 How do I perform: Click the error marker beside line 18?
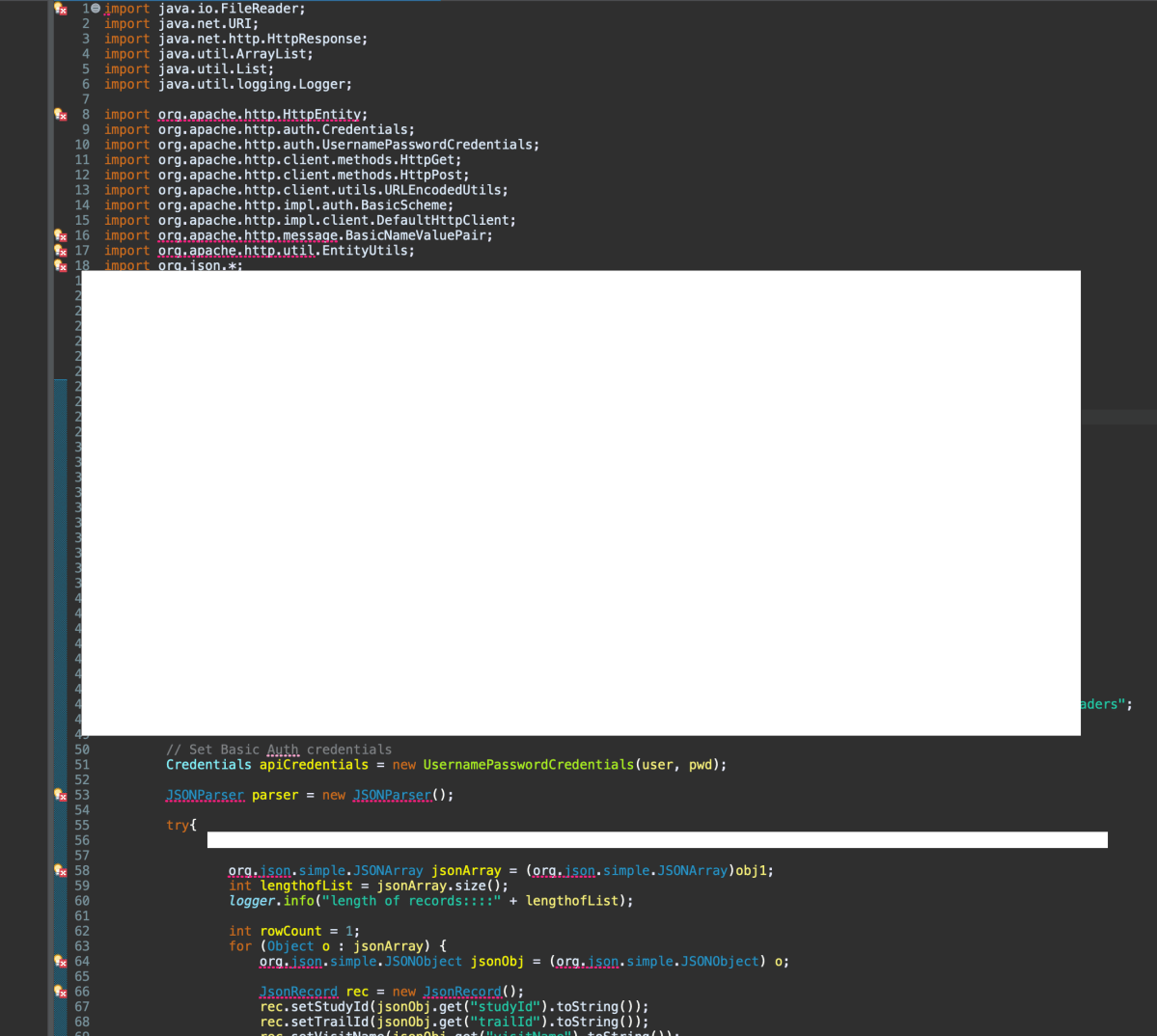click(x=61, y=265)
